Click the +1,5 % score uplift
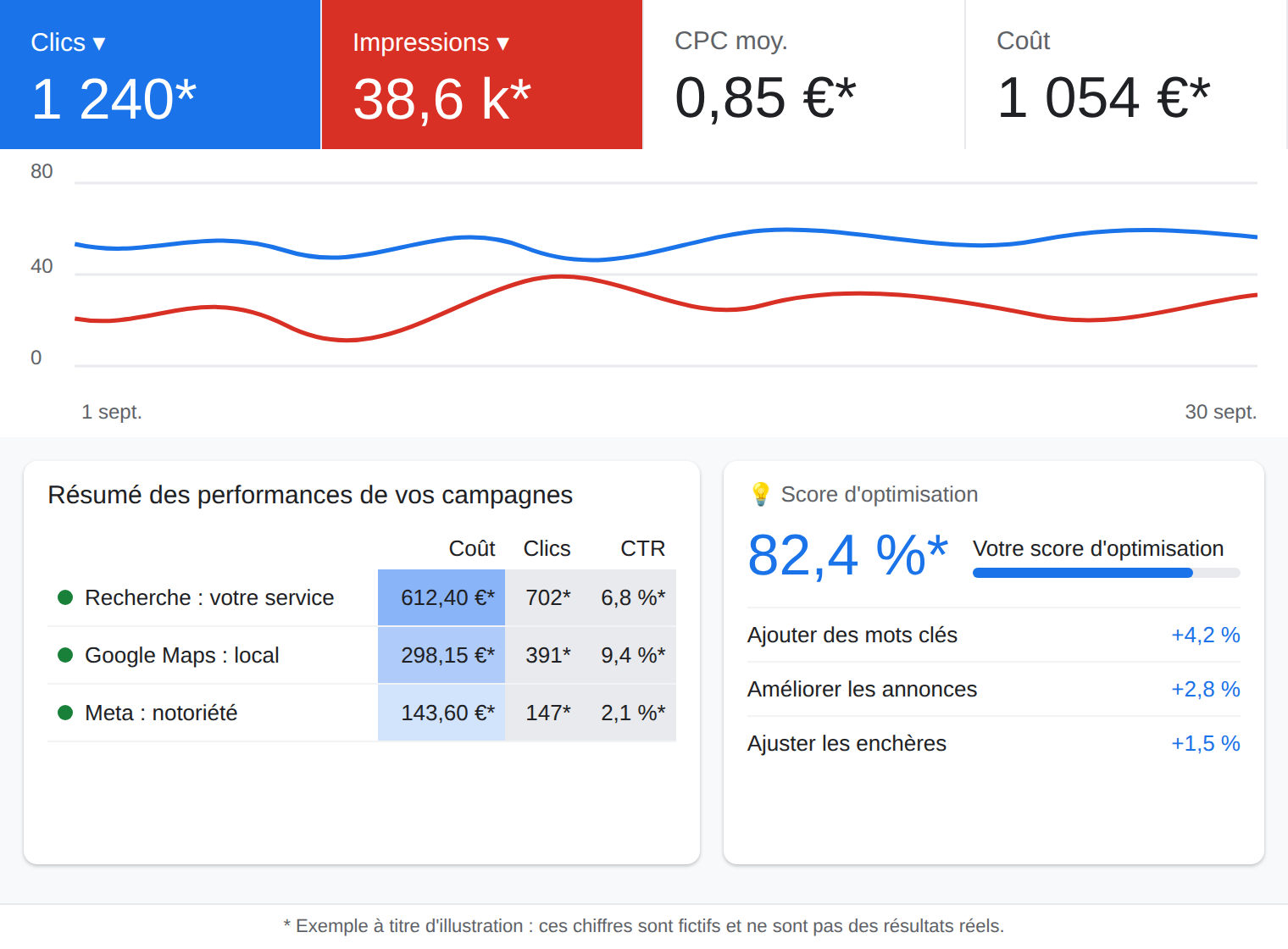 [1205, 743]
